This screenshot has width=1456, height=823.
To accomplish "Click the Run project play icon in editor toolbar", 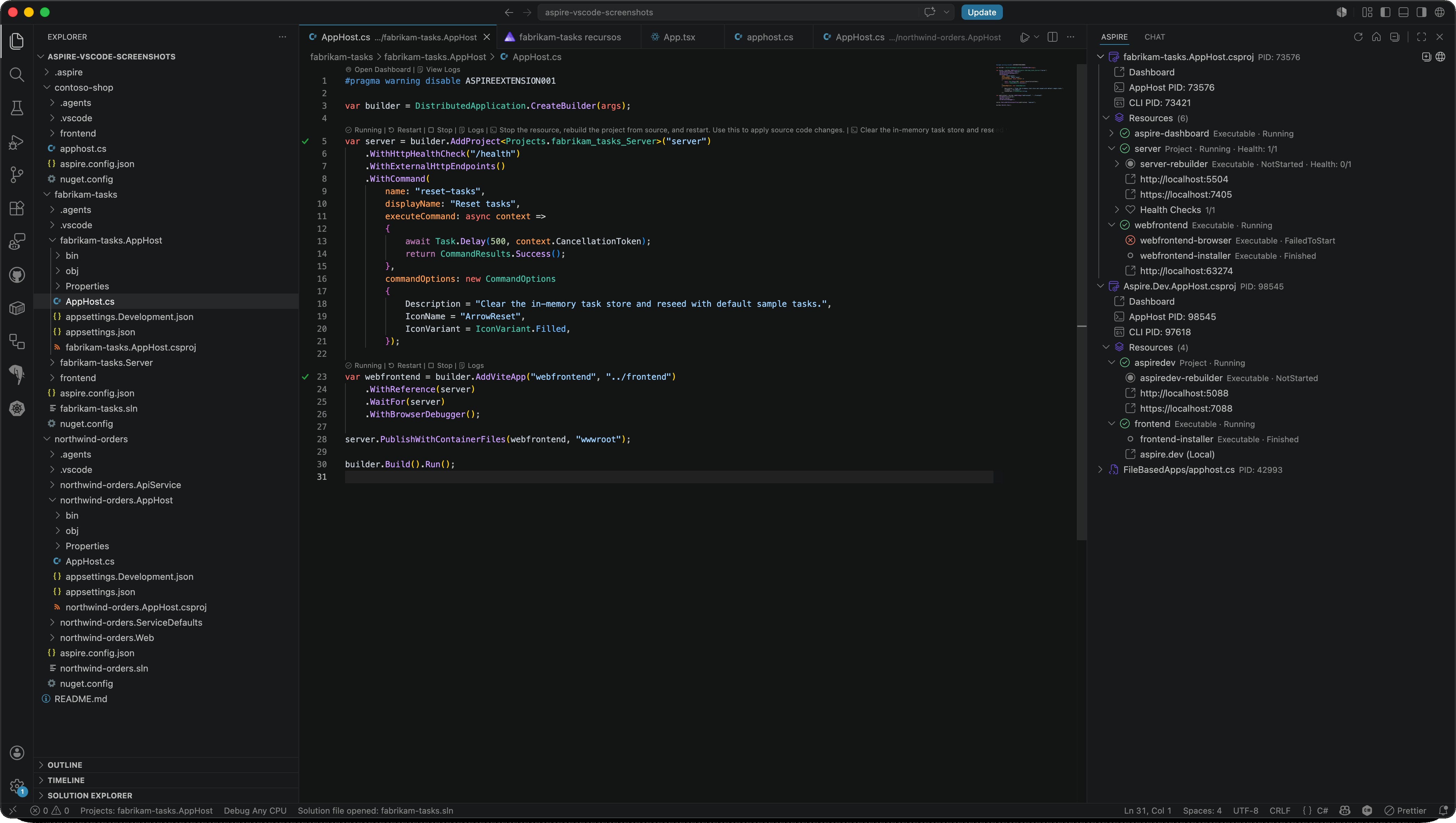I will pos(1024,37).
